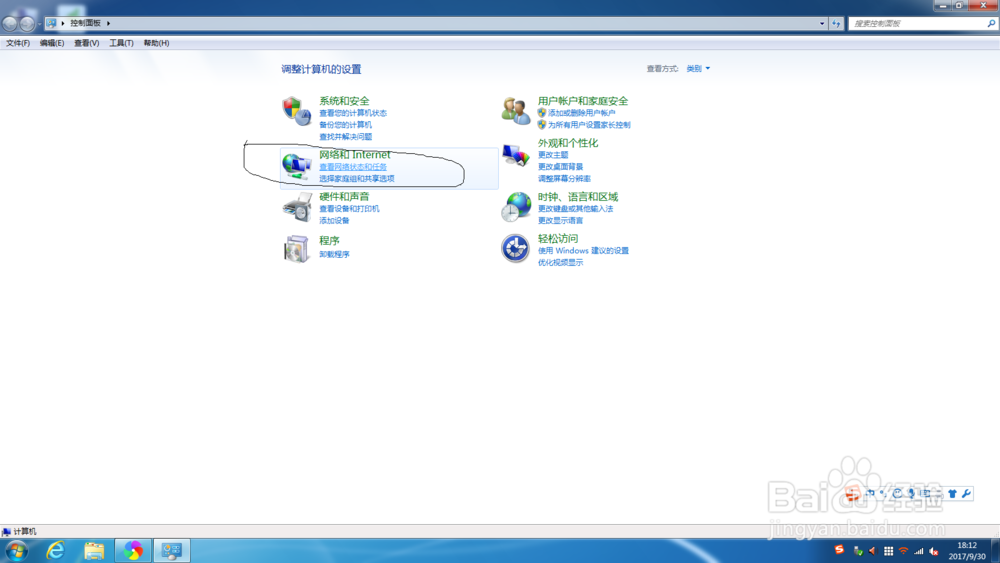Screen dimensions: 1000x563
Task: Open the Network and Internet globe icon
Action: coord(297,166)
